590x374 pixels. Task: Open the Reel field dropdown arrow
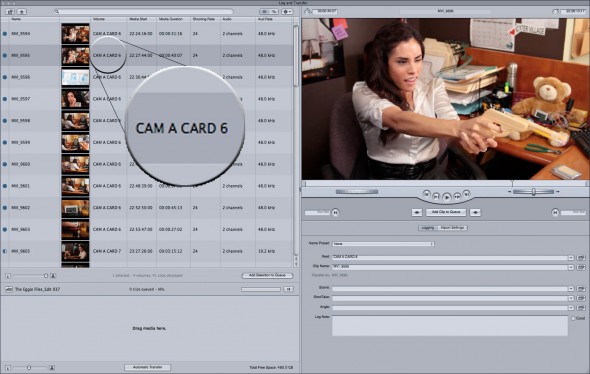pos(571,258)
